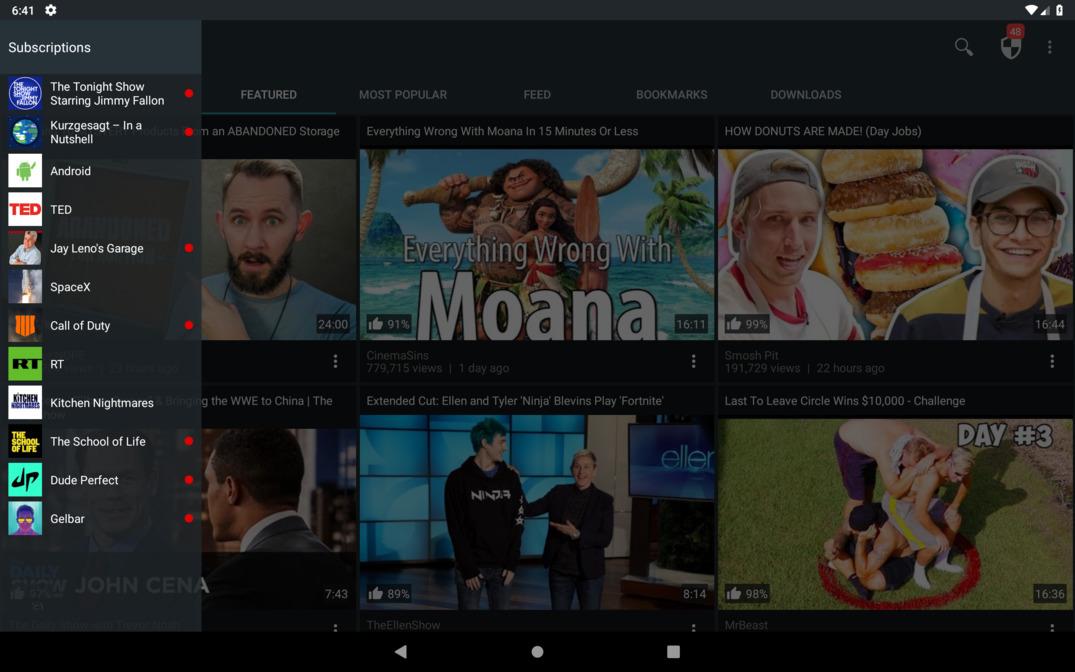1075x672 pixels.
Task: Tap the SpaceX channel avatar
Action: tap(25, 287)
